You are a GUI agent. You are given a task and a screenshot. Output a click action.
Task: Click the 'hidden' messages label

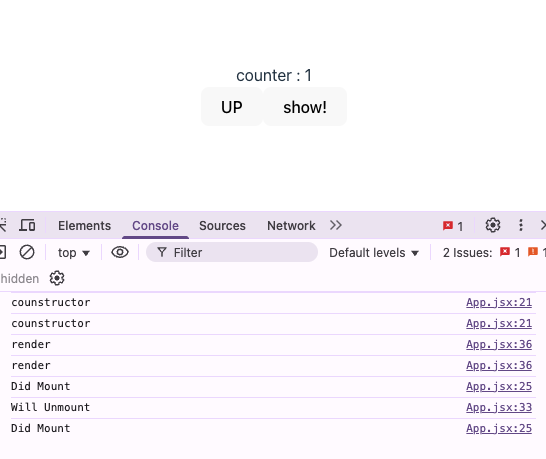(20, 279)
